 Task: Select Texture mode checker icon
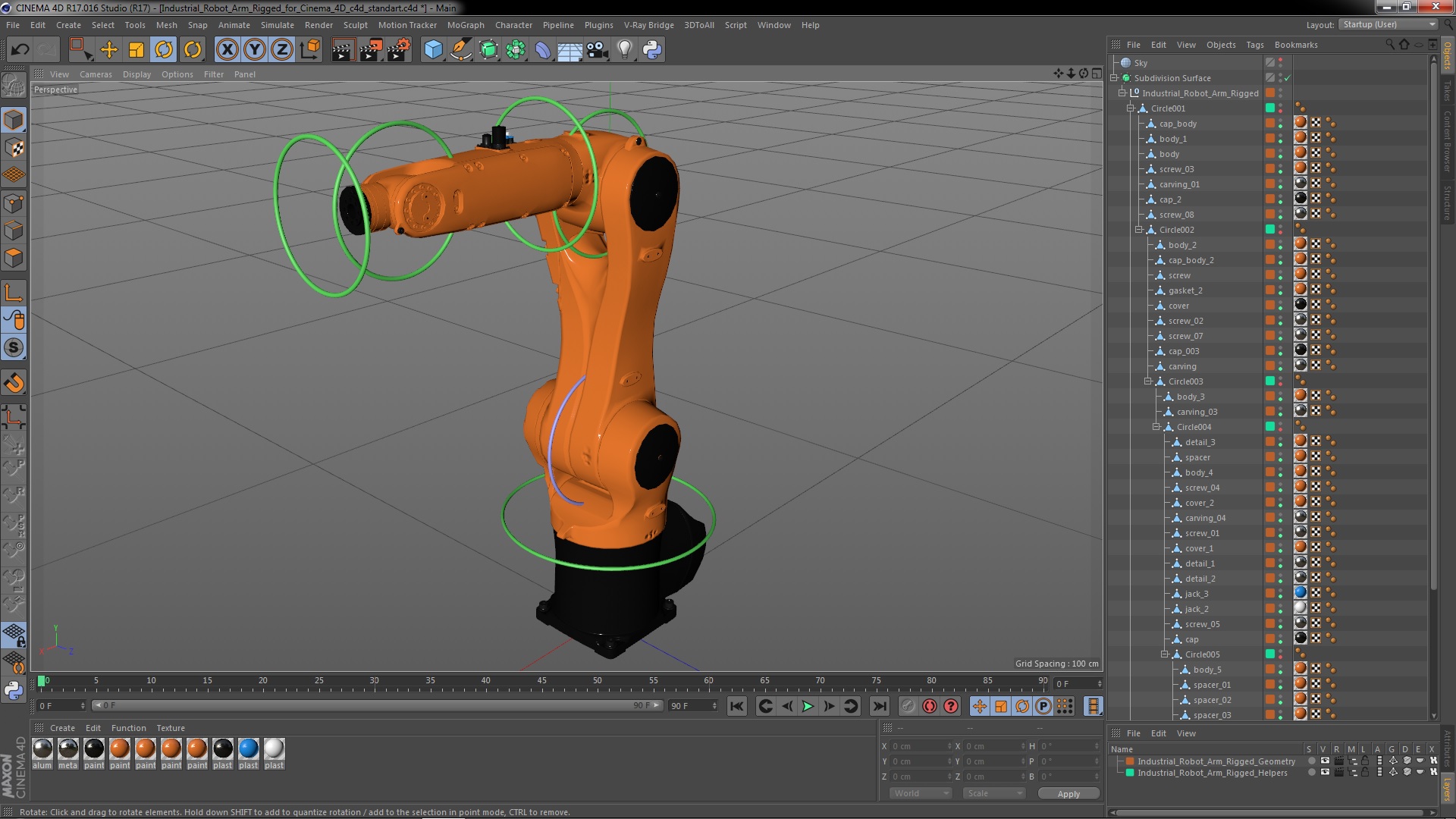(x=14, y=148)
